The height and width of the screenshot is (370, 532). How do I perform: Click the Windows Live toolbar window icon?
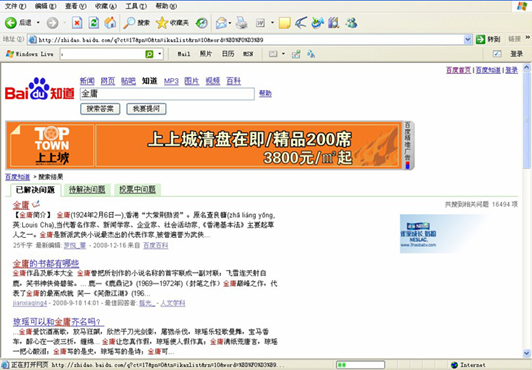(x=273, y=54)
